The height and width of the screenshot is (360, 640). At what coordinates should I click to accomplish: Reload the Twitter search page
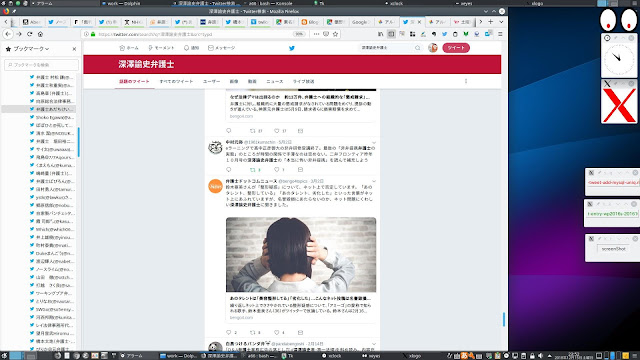29,34
